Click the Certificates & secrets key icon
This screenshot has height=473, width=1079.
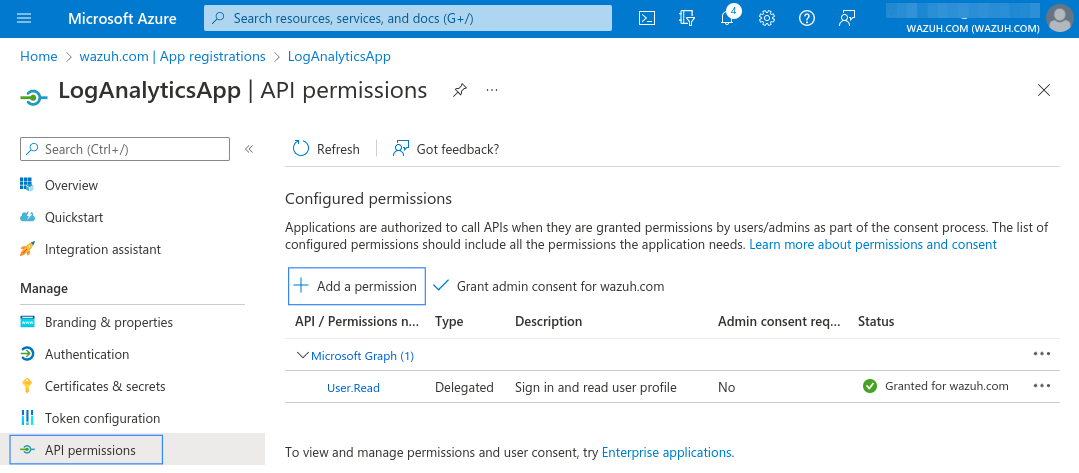point(27,386)
